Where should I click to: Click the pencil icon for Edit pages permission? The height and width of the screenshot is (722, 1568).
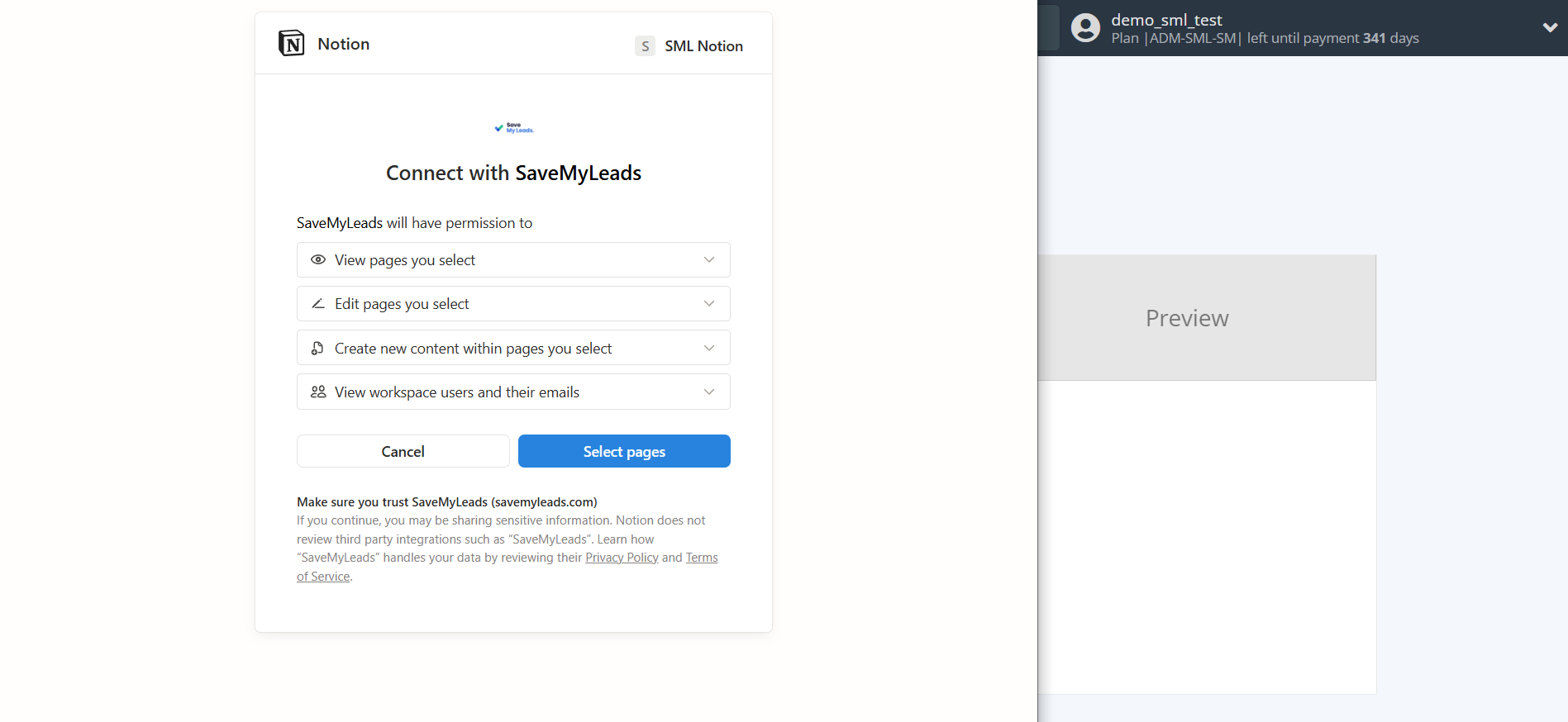tap(317, 303)
